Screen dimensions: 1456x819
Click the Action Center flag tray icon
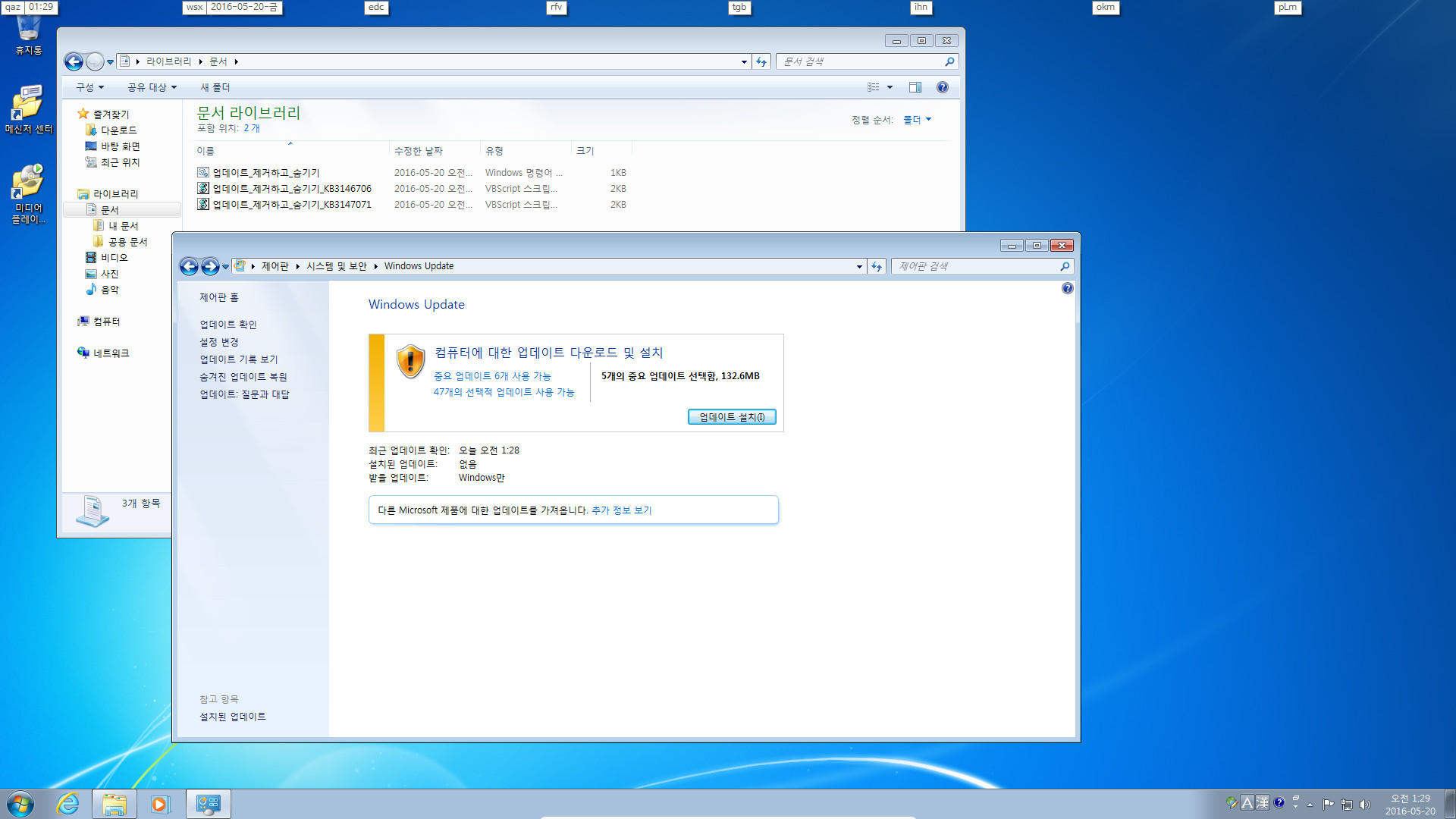point(1328,805)
